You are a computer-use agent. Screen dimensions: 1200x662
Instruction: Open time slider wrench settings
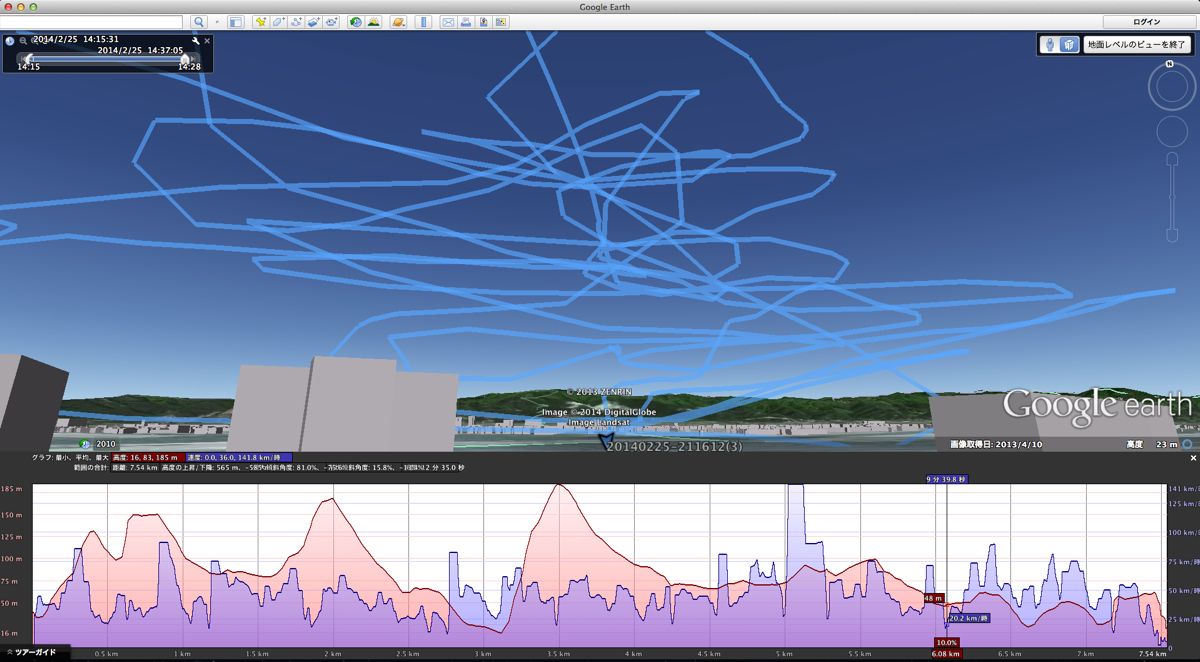click(x=195, y=41)
